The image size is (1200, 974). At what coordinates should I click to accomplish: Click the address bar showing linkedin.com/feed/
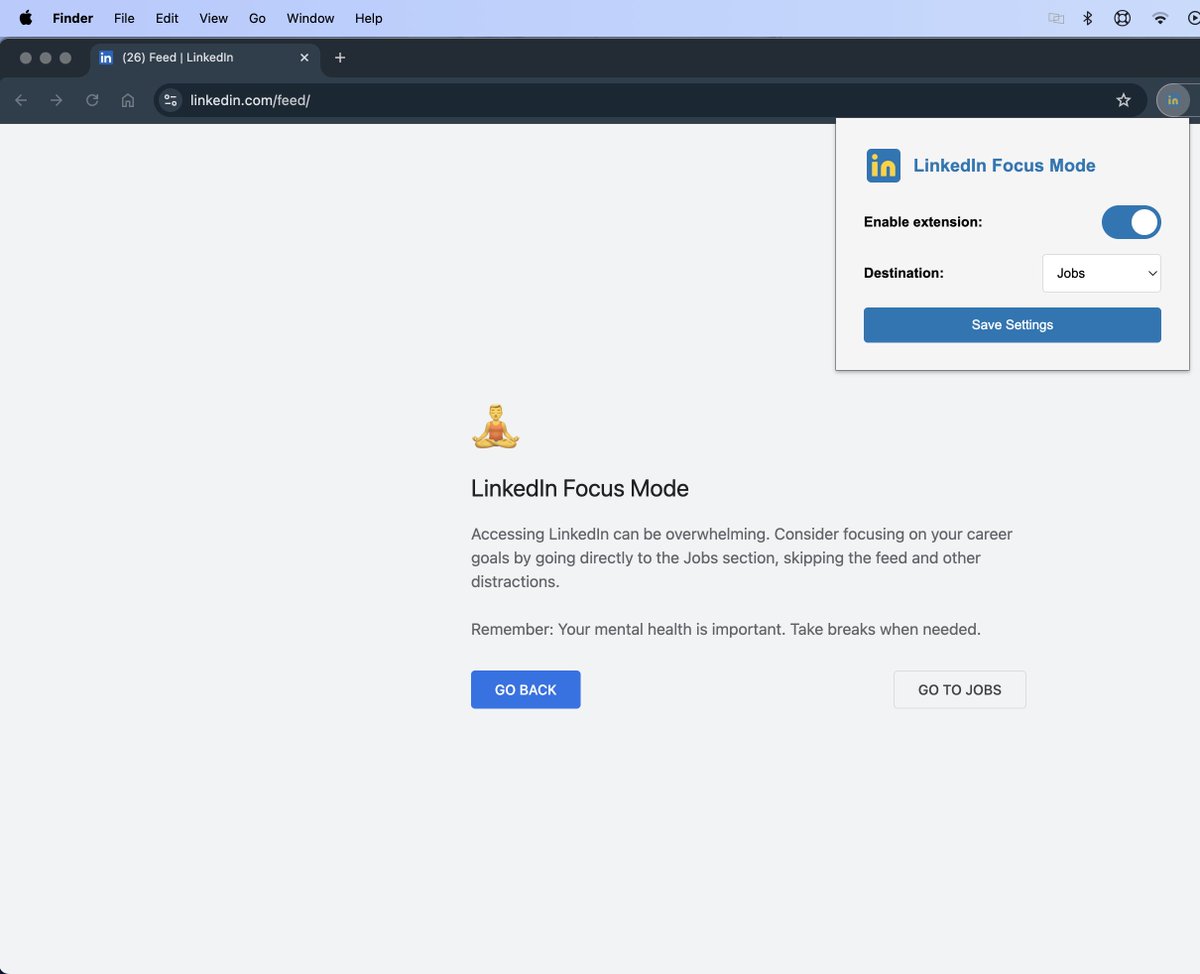click(x=650, y=100)
